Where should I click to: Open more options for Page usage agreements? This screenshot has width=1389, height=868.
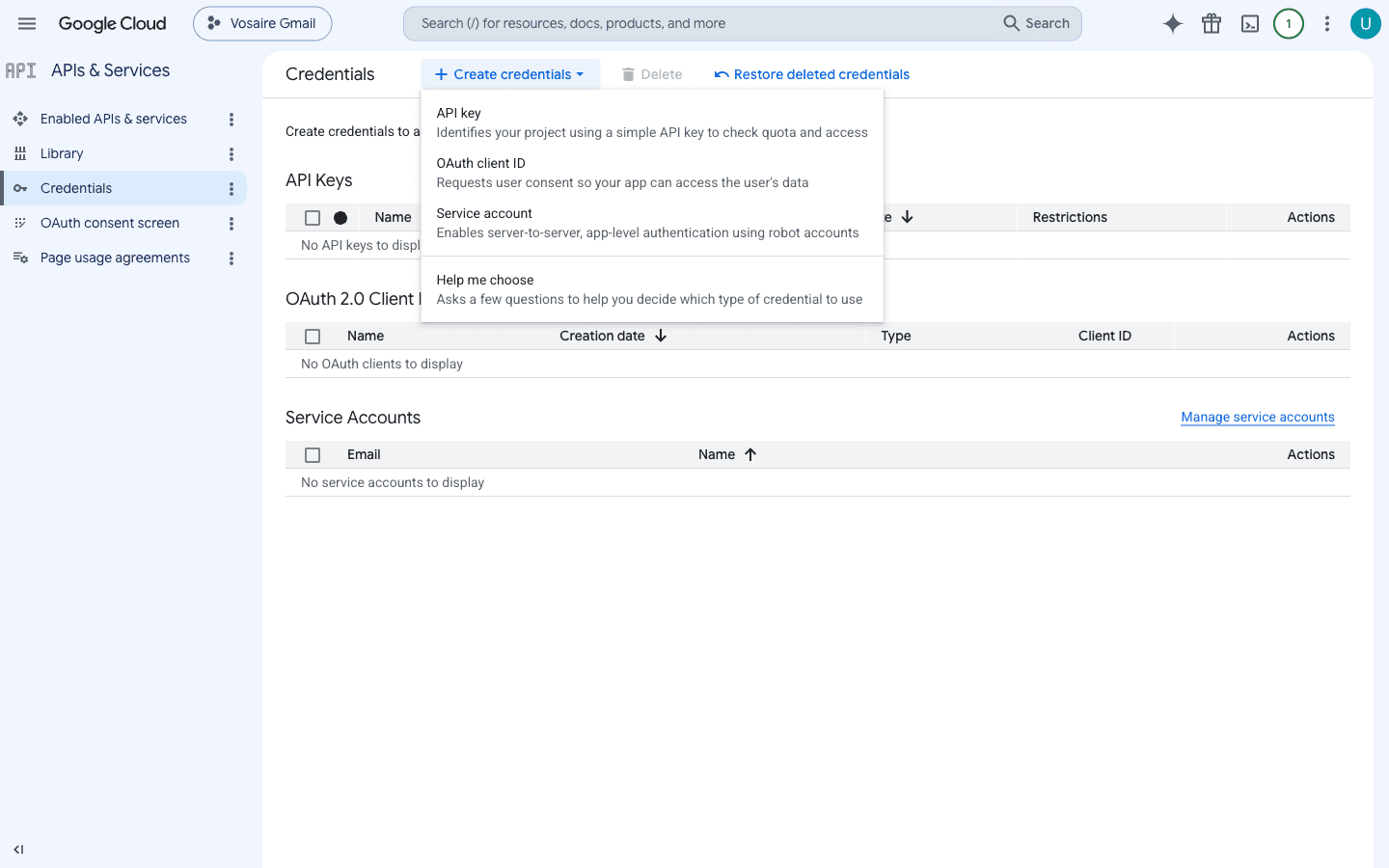coord(231,258)
